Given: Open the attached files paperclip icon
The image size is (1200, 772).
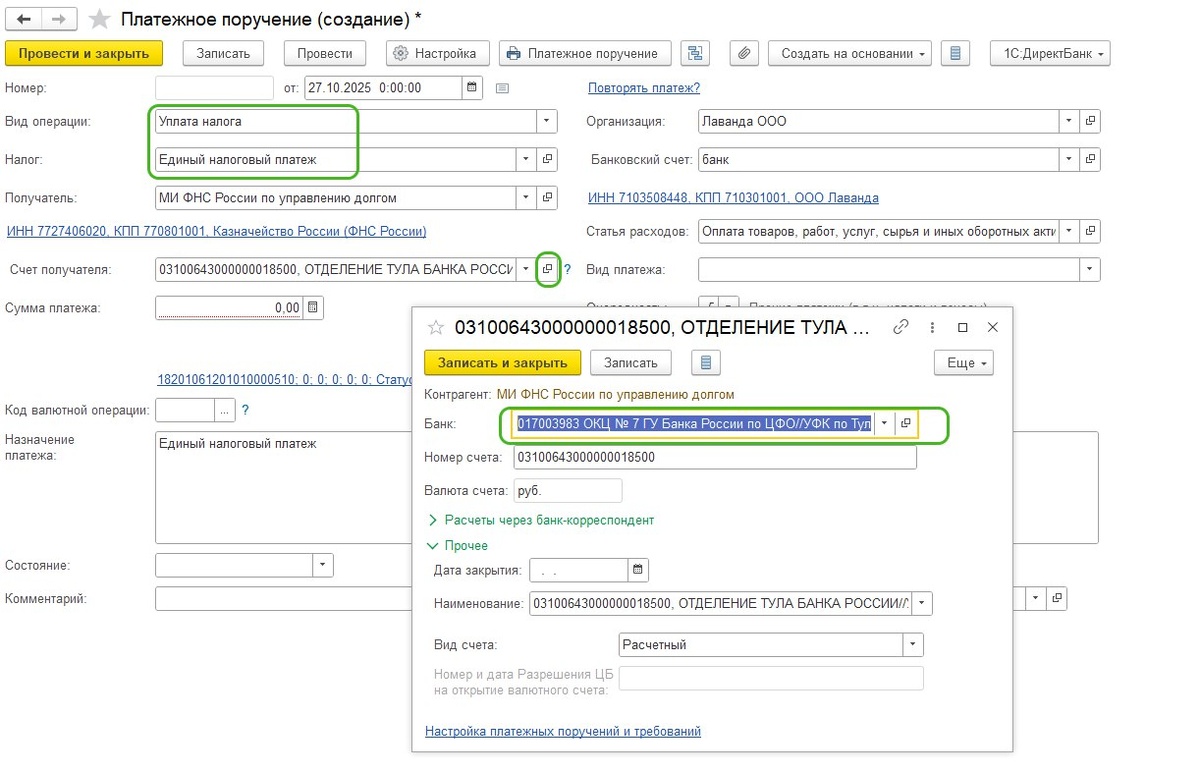Looking at the screenshot, I should pyautogui.click(x=743, y=53).
